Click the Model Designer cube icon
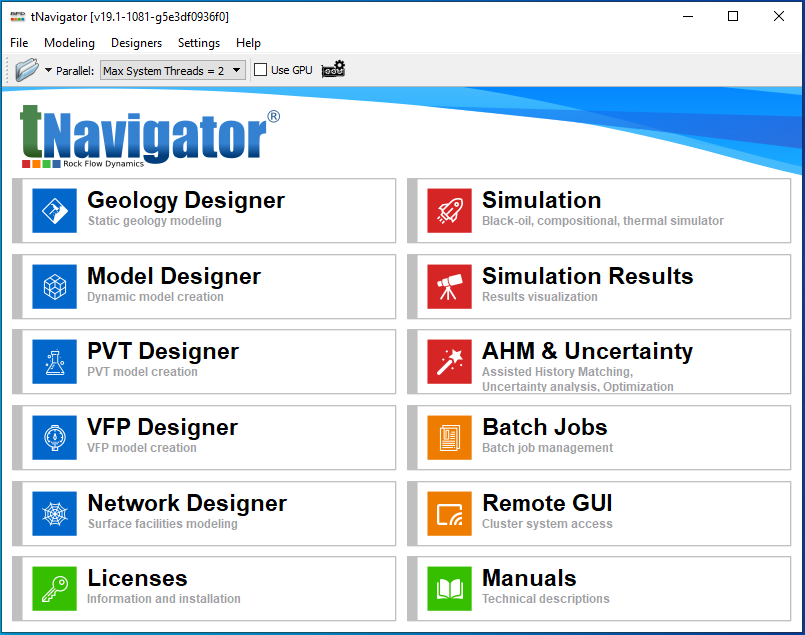The image size is (805, 635). click(x=54, y=286)
